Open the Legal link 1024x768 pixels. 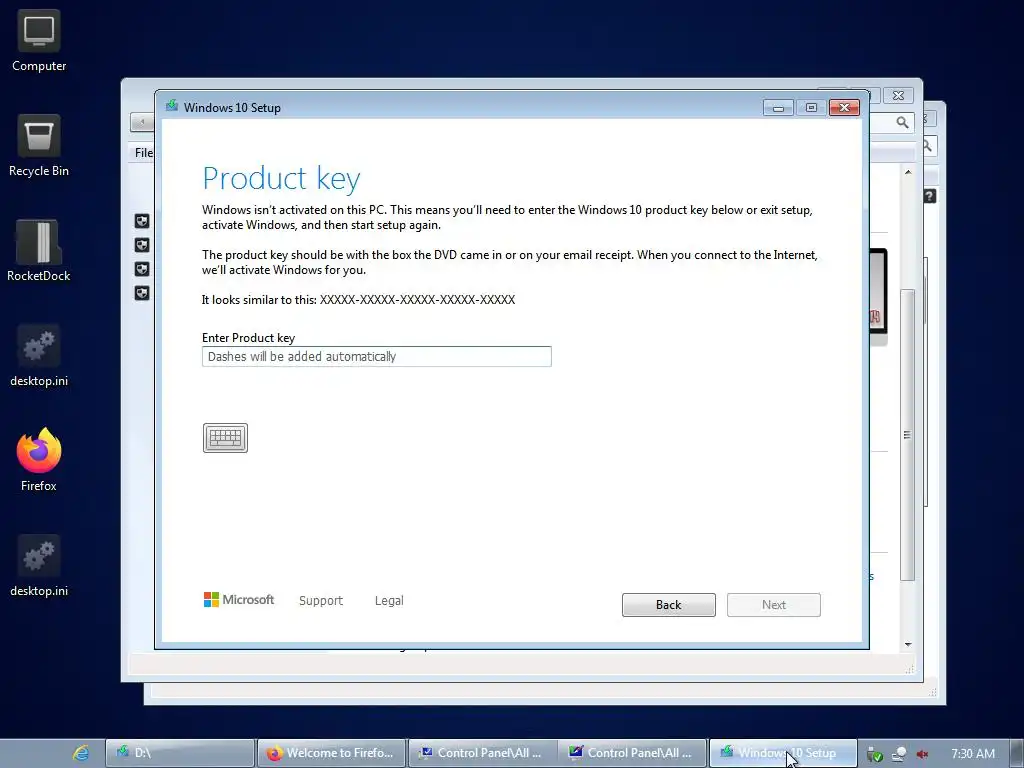[389, 600]
